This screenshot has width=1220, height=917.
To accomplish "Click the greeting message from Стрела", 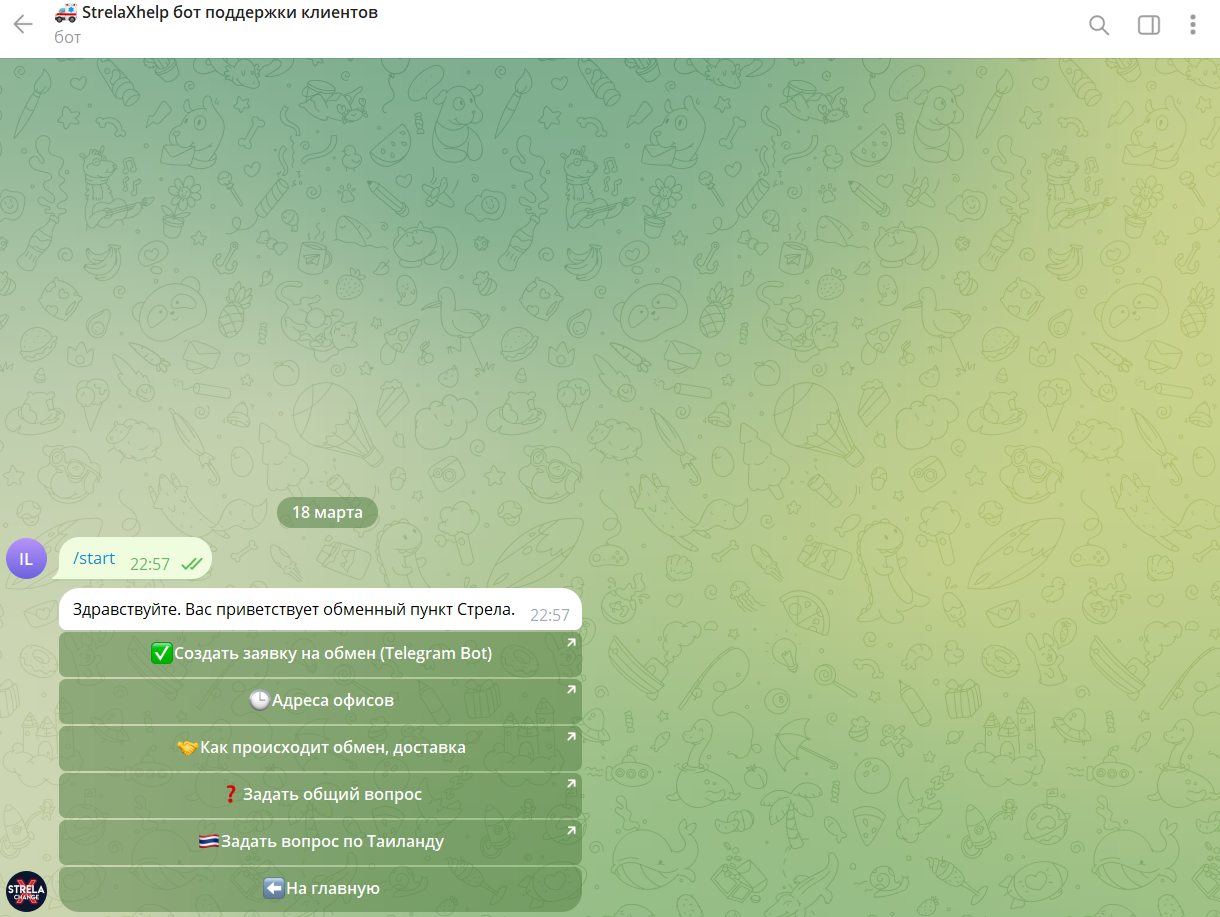I will tap(320, 610).
